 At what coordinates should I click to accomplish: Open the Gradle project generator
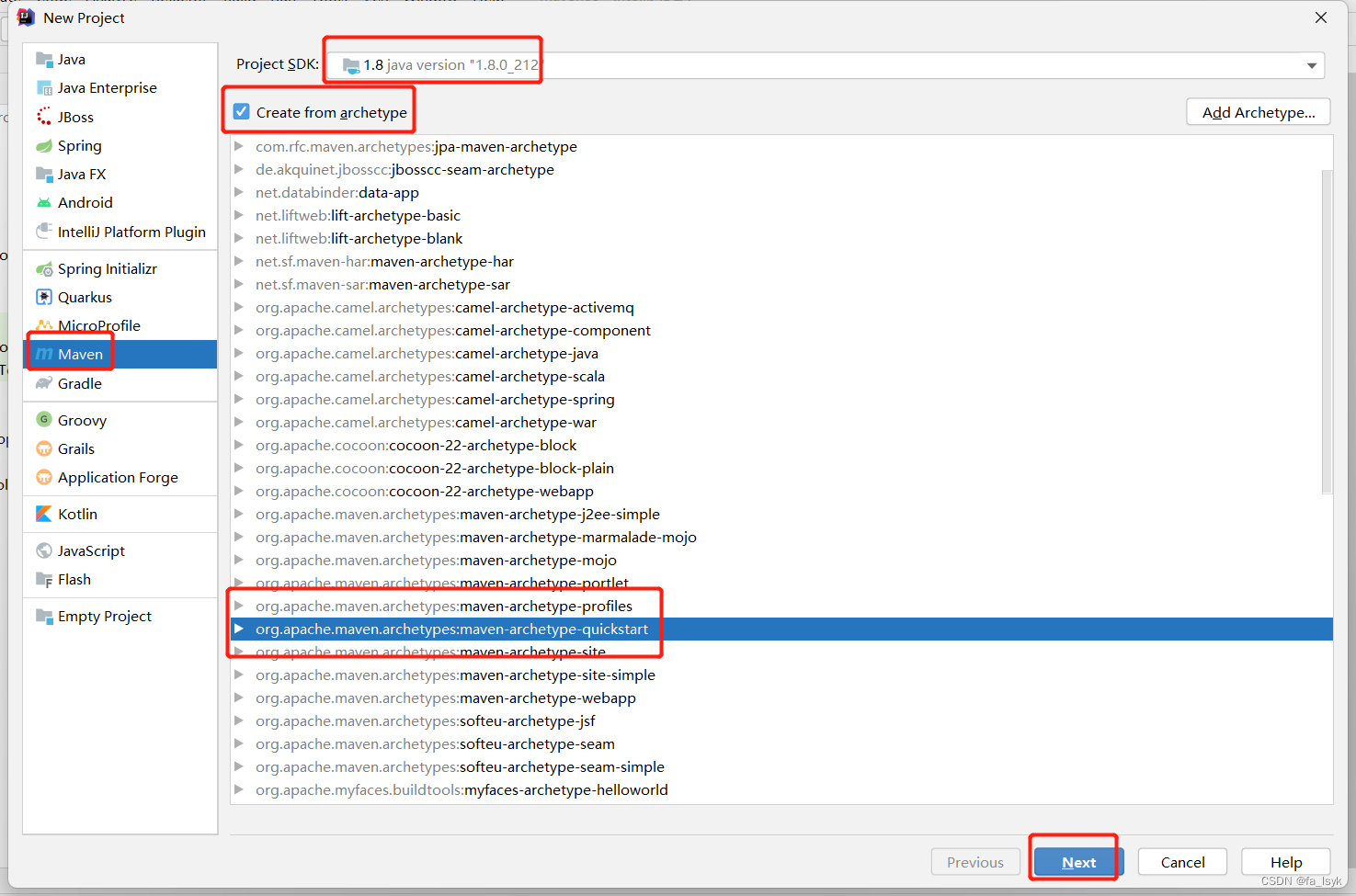(x=79, y=383)
